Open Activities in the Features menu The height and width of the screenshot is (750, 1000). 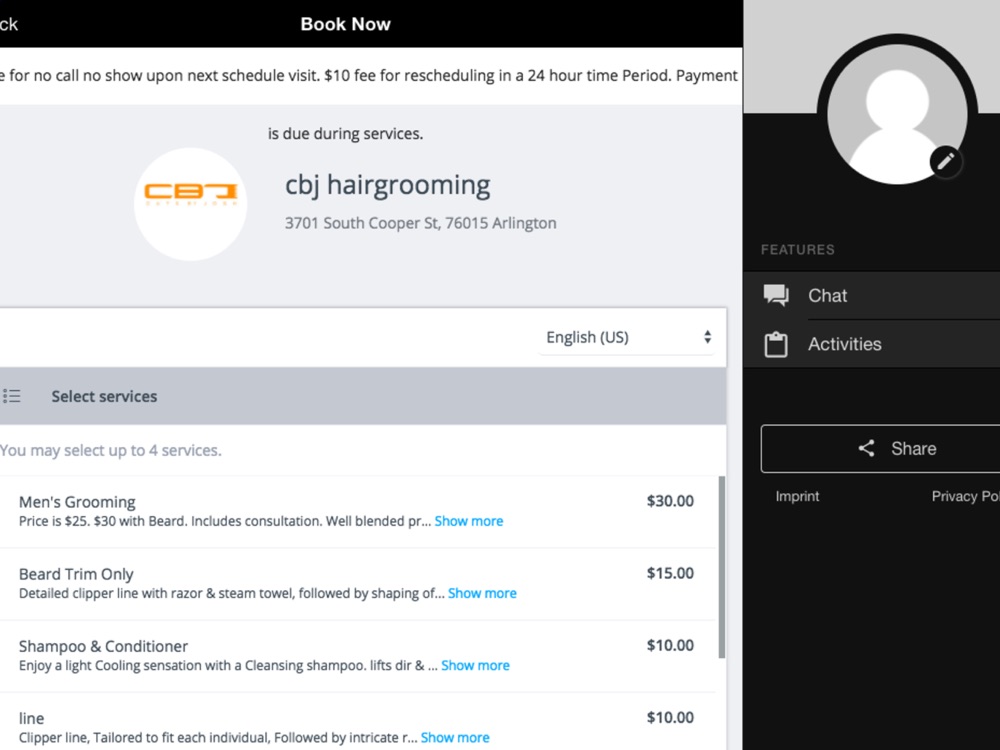pyautogui.click(x=872, y=344)
